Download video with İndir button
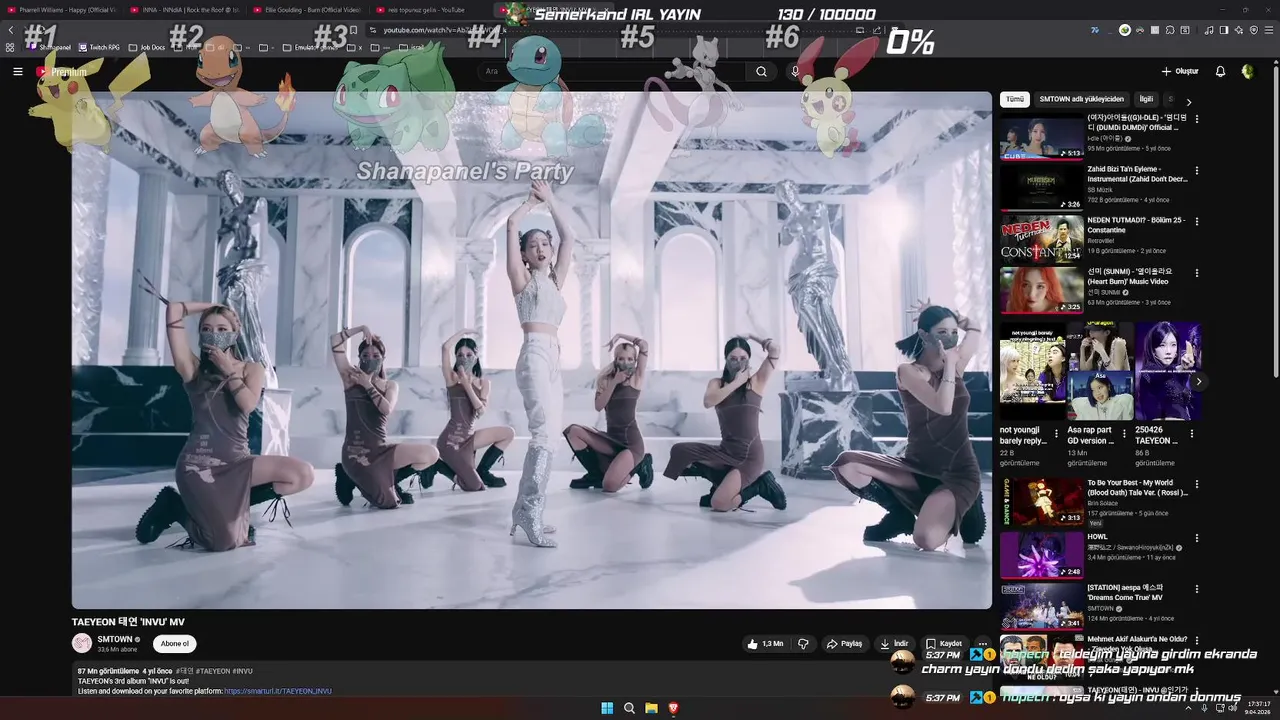Viewport: 1280px width, 720px height. pos(894,644)
